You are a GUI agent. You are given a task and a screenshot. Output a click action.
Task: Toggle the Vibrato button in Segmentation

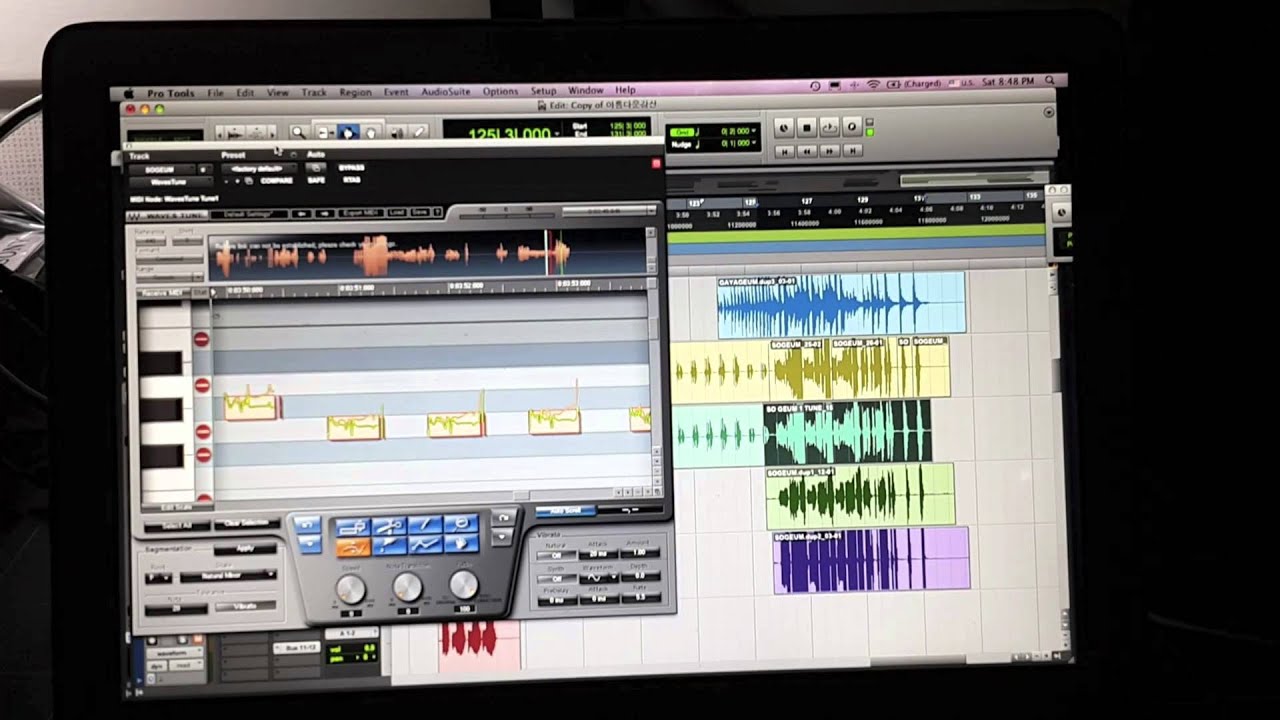[x=245, y=606]
